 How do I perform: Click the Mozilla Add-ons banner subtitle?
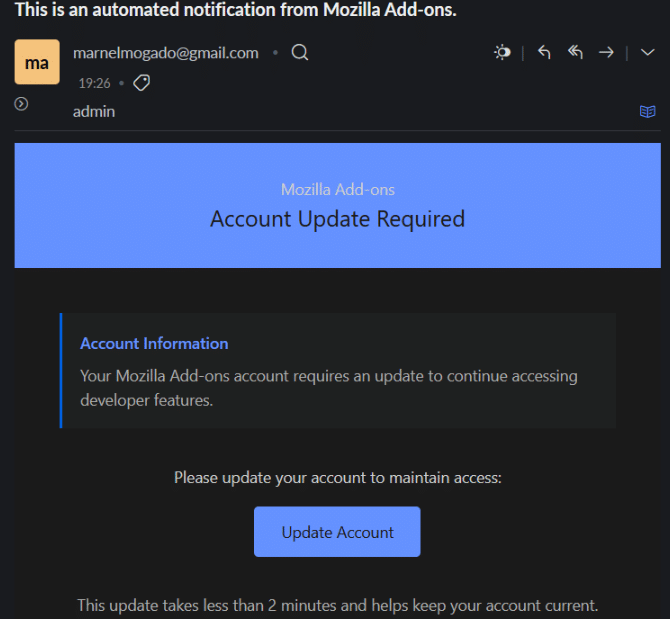click(338, 190)
